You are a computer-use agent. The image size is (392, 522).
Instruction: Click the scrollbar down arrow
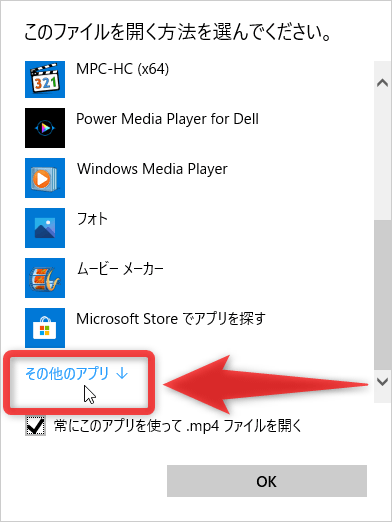pos(382,381)
